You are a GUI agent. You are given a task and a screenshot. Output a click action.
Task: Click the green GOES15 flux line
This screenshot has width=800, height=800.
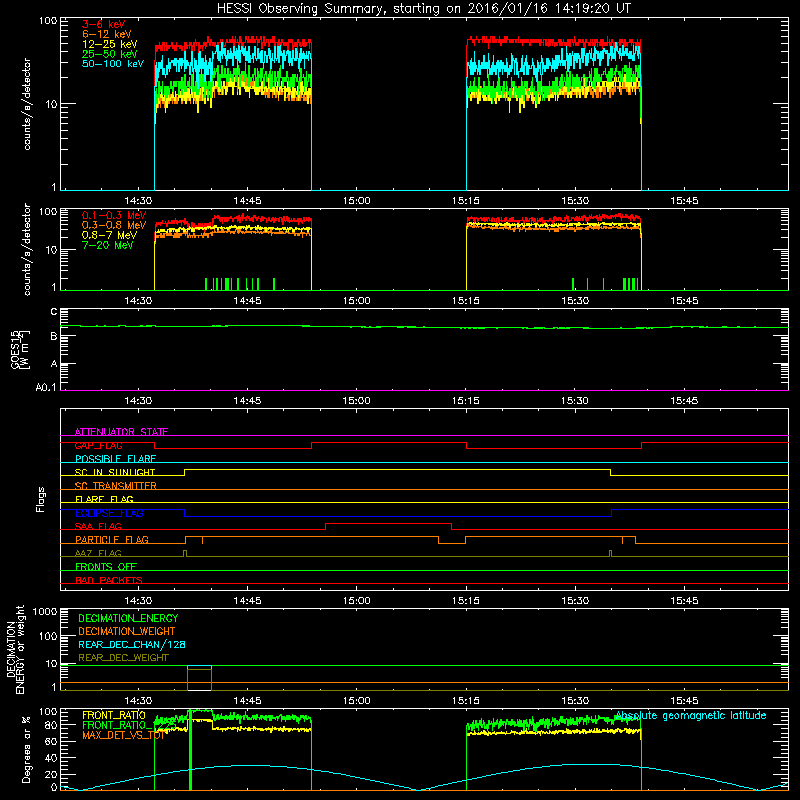[x=424, y=327]
